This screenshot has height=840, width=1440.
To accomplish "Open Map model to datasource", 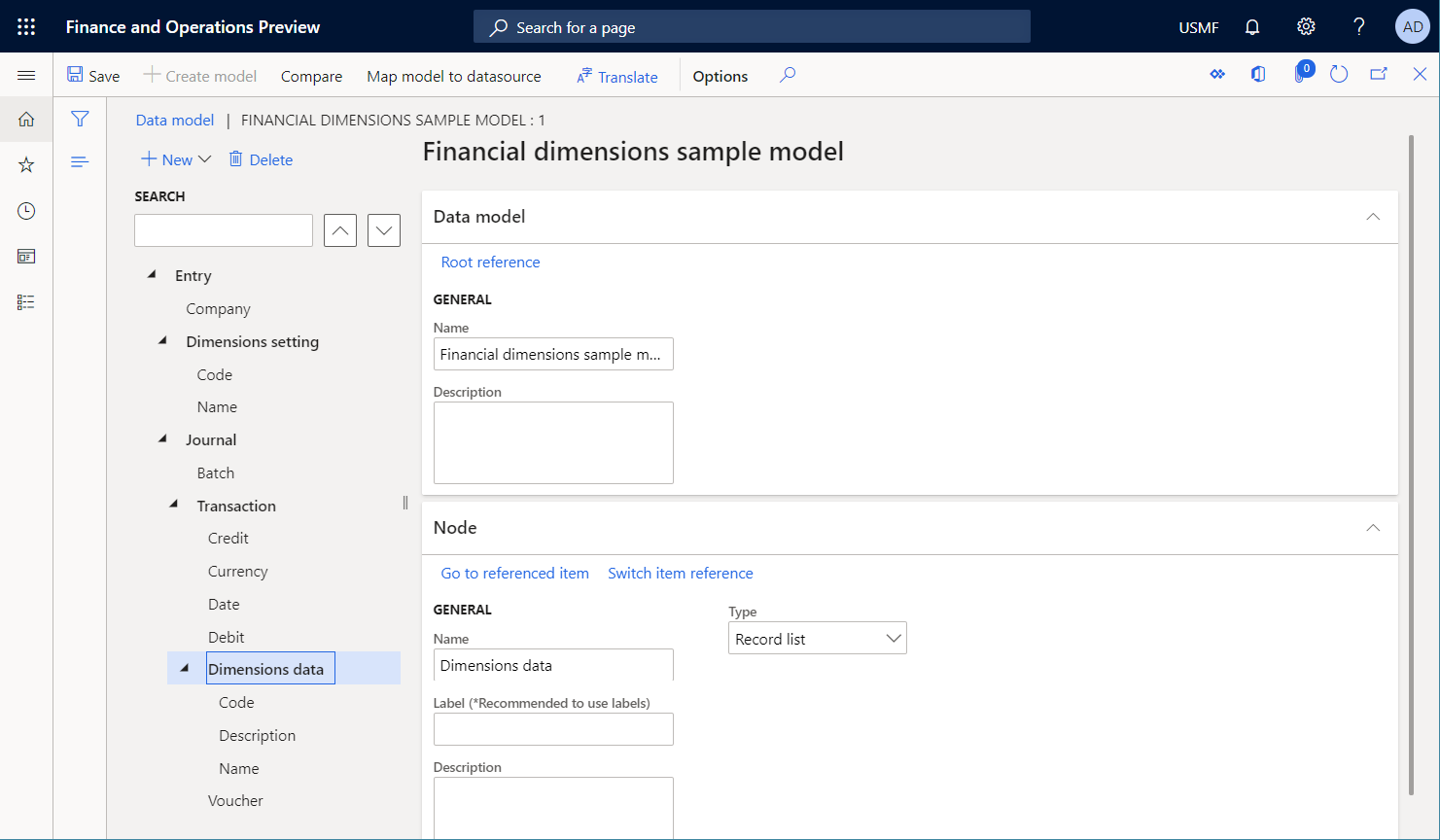I will [x=454, y=76].
